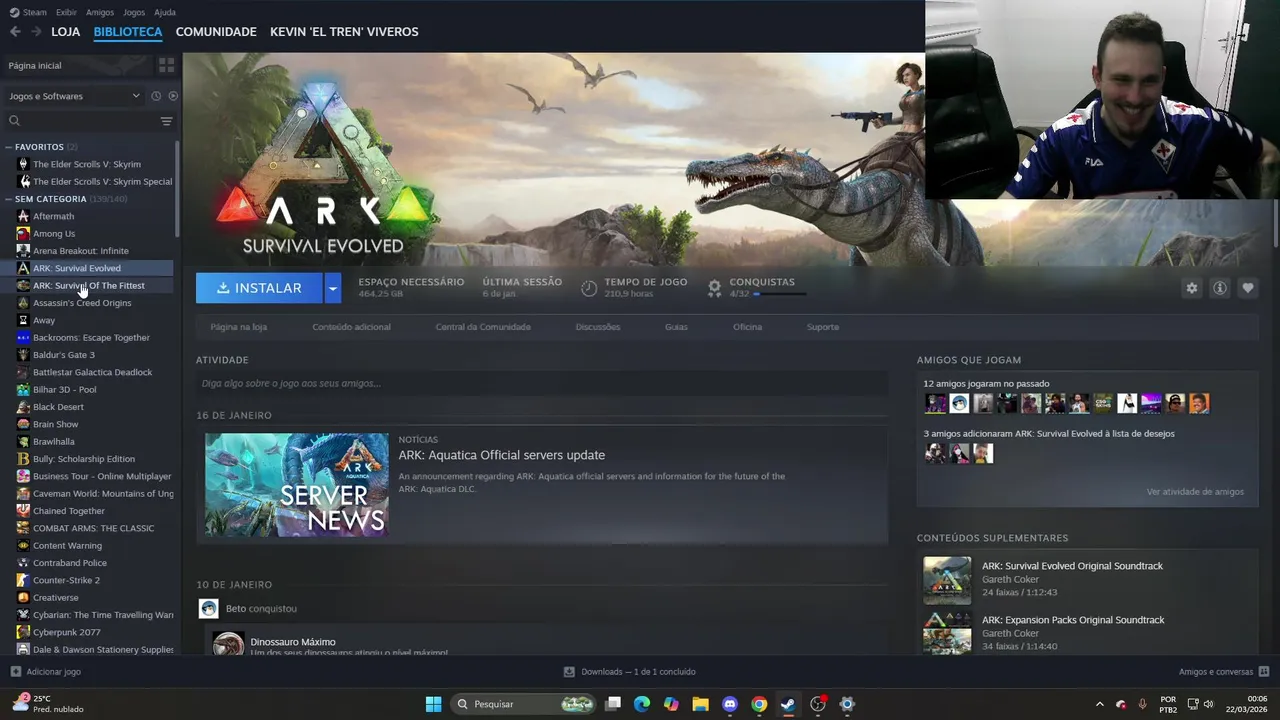The image size is (1280, 720).
Task: Open File Explorer from the taskbar
Action: click(700, 704)
